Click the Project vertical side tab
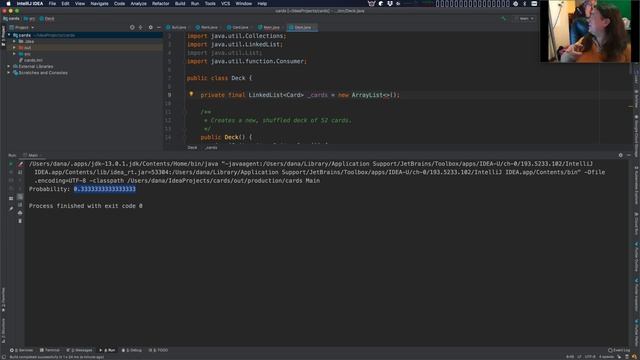 (x=3, y=36)
